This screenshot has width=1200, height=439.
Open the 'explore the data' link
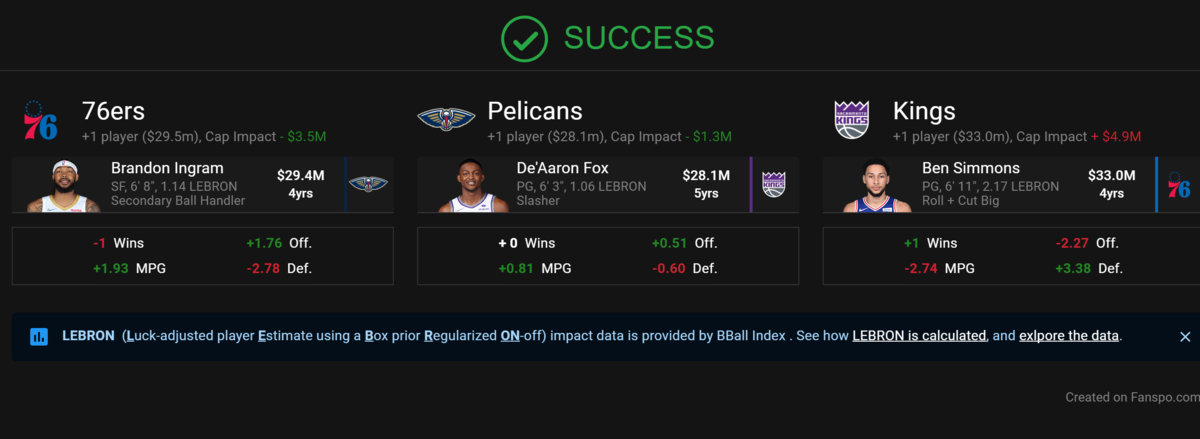[x=1068, y=336]
